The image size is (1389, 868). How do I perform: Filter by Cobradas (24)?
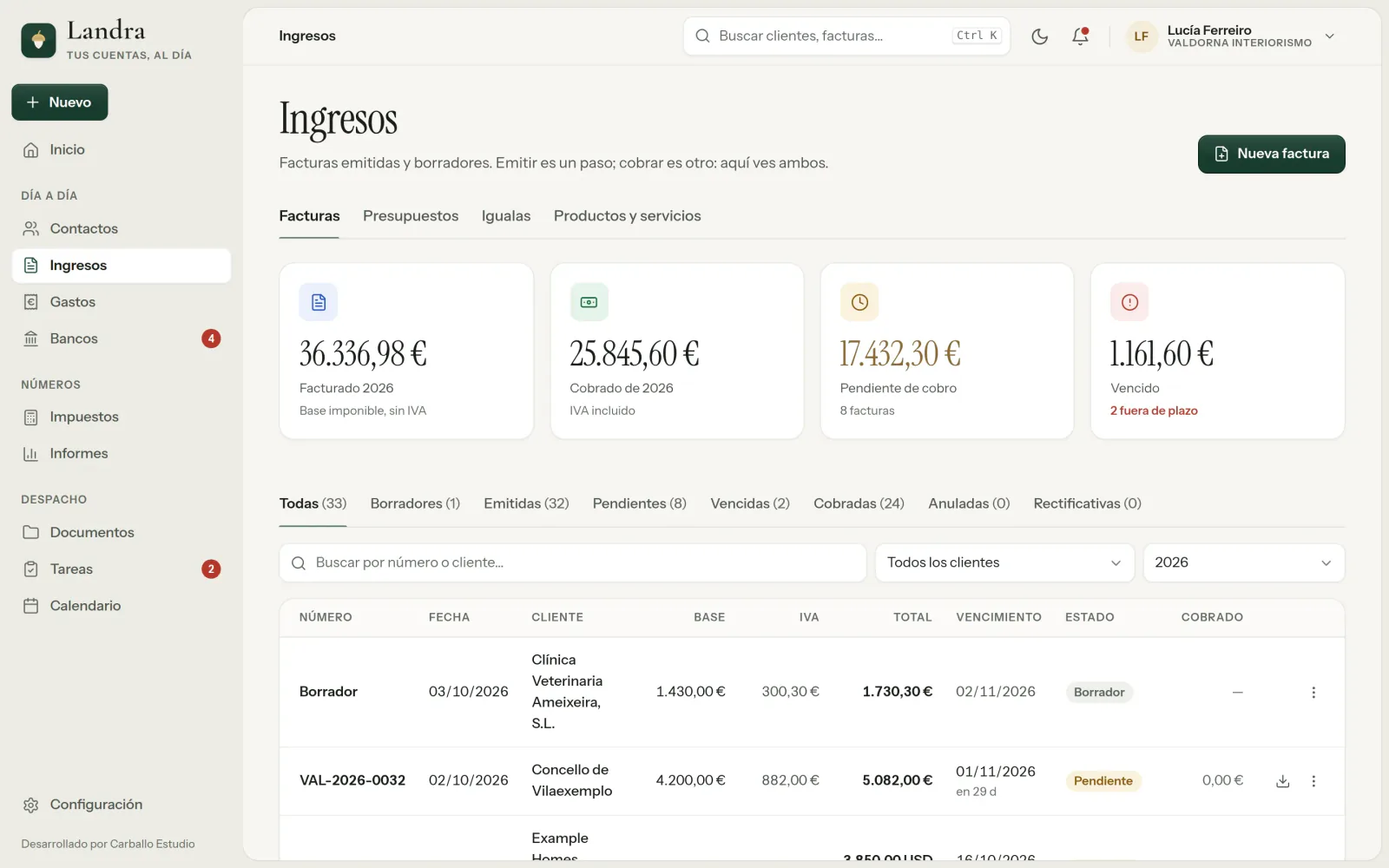coord(859,503)
